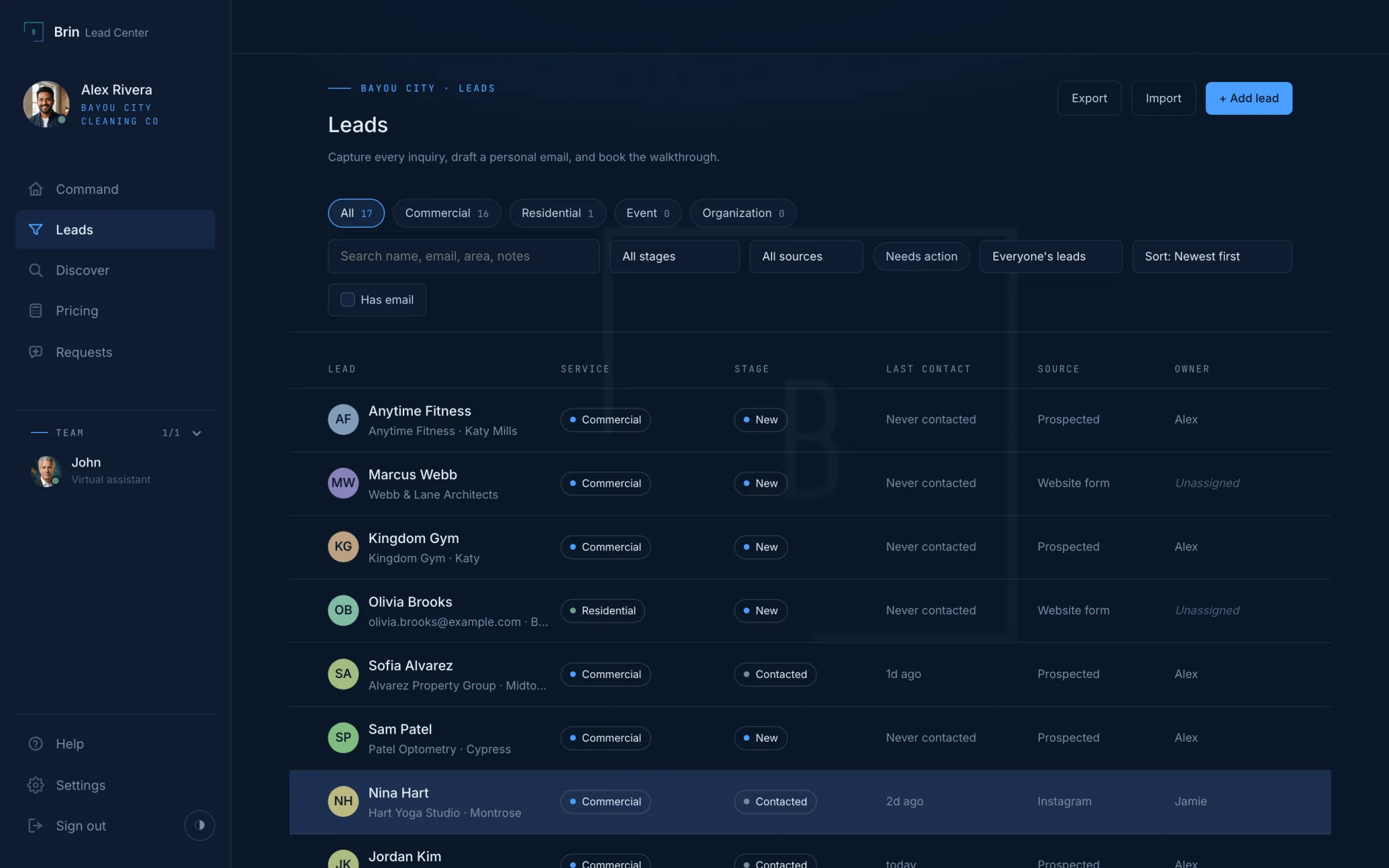1389x868 pixels.
Task: Click Alex Rivera profile photo
Action: (x=46, y=104)
